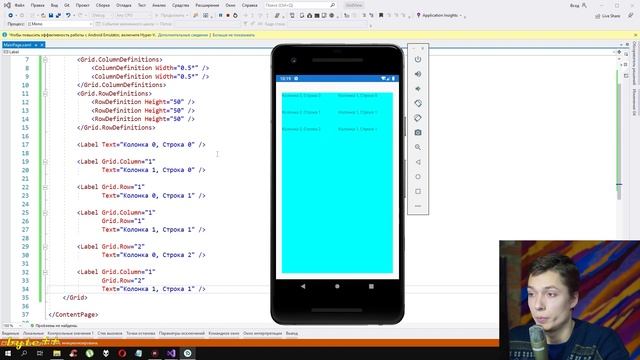
Task: Click the pause debugging icon
Action: (x=220, y=15)
